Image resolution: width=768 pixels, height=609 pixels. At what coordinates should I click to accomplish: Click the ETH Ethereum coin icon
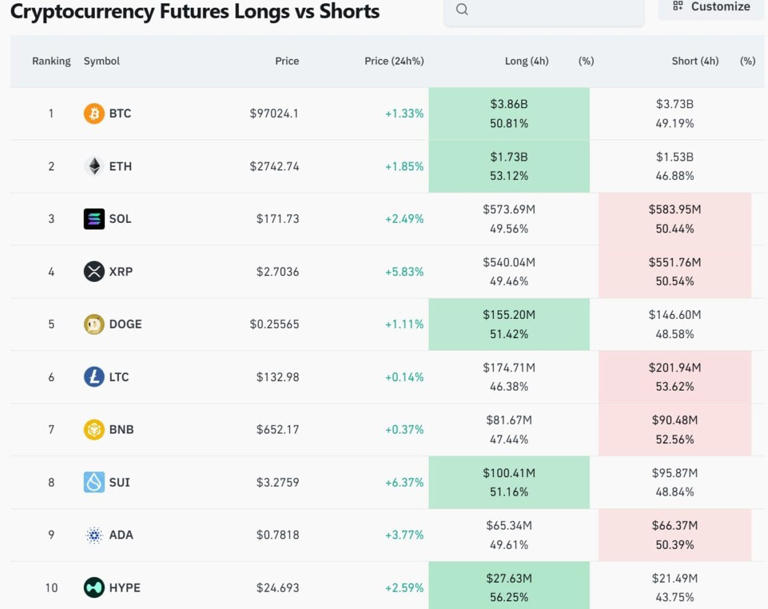94,166
